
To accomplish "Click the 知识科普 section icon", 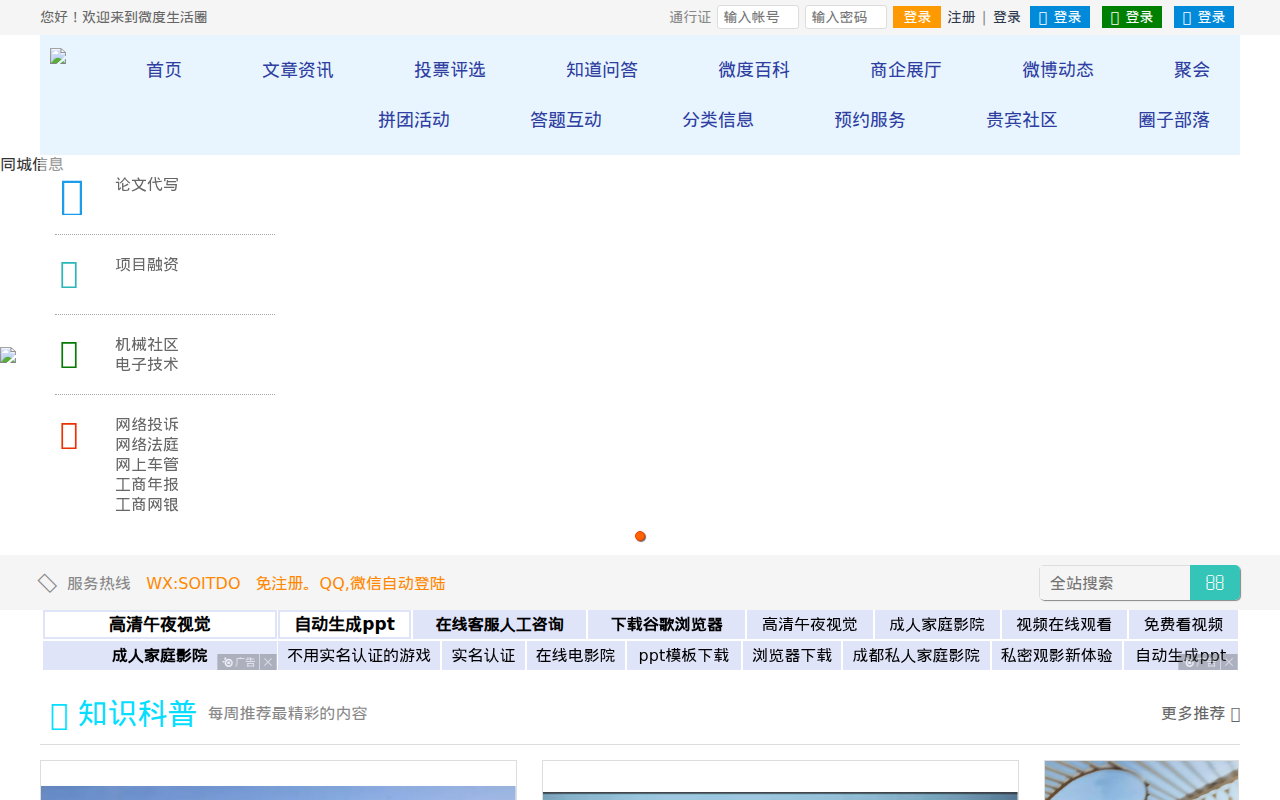I will pyautogui.click(x=56, y=714).
